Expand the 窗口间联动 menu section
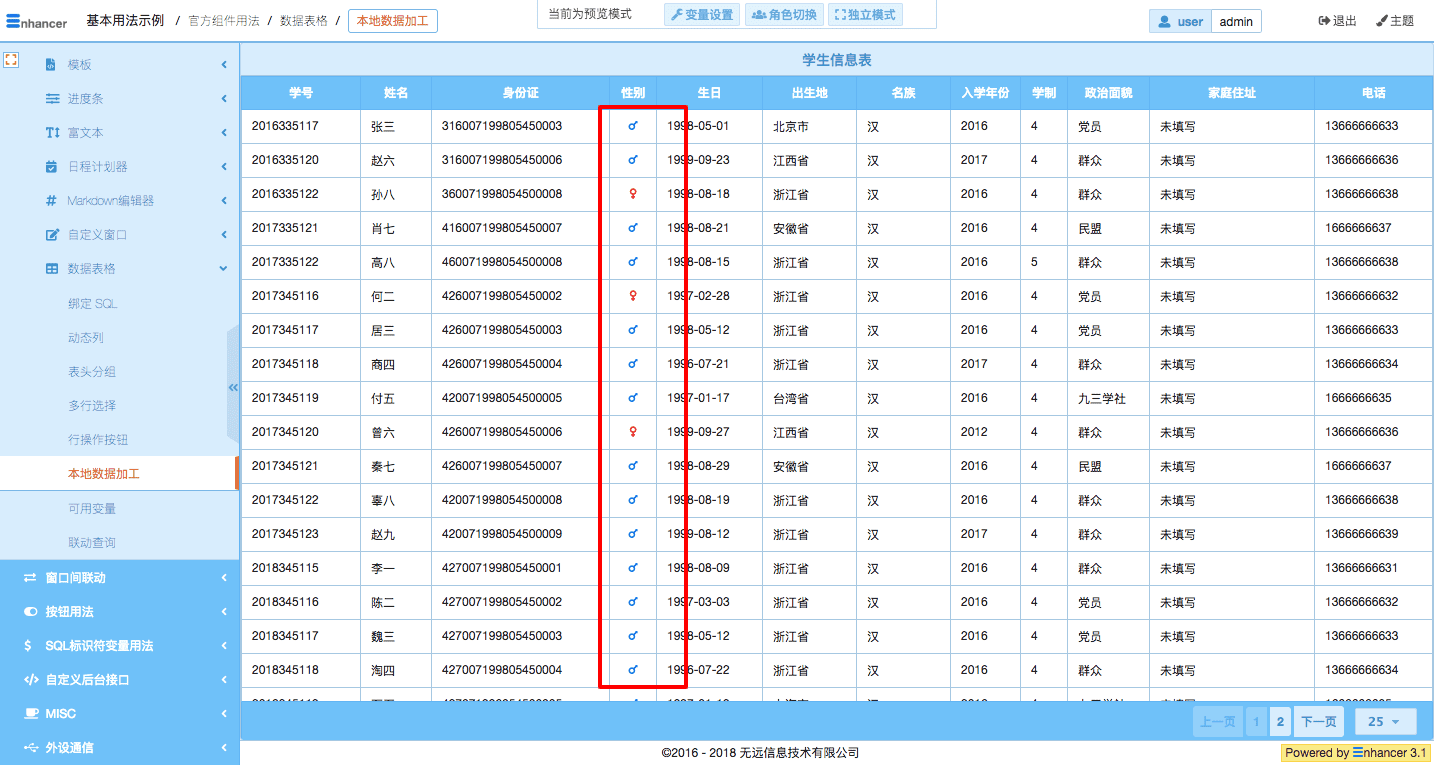Screen dimensions: 1434x767 coord(223,578)
